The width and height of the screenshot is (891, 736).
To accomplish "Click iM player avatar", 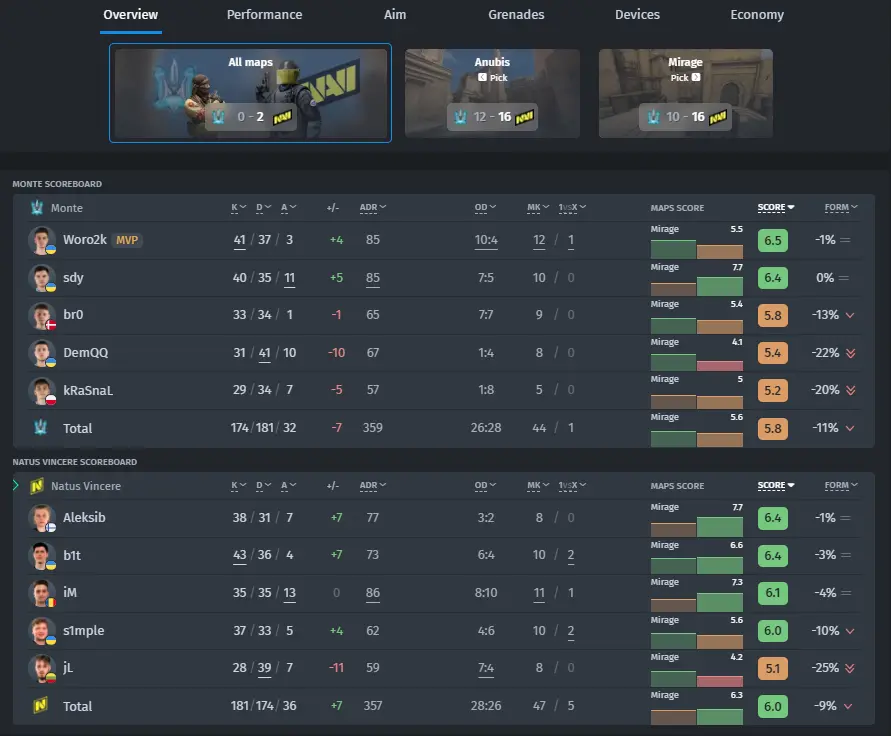I will coord(41,593).
